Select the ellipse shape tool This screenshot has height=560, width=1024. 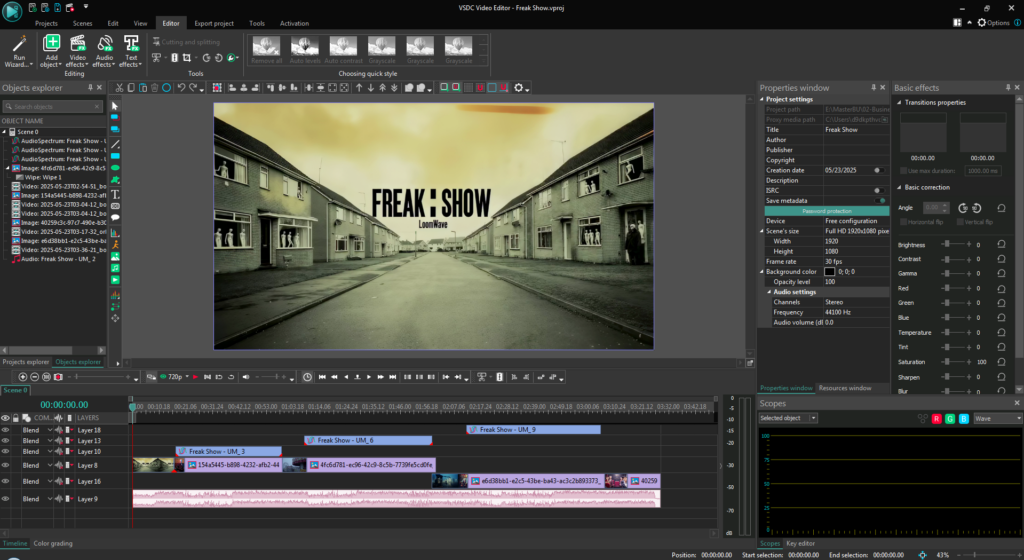point(115,168)
